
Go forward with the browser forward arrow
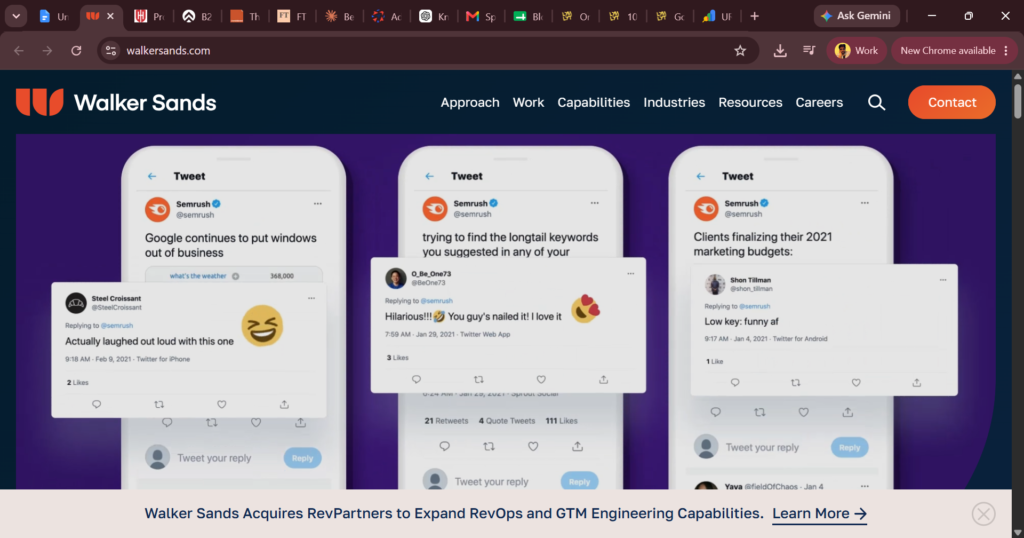click(x=47, y=50)
